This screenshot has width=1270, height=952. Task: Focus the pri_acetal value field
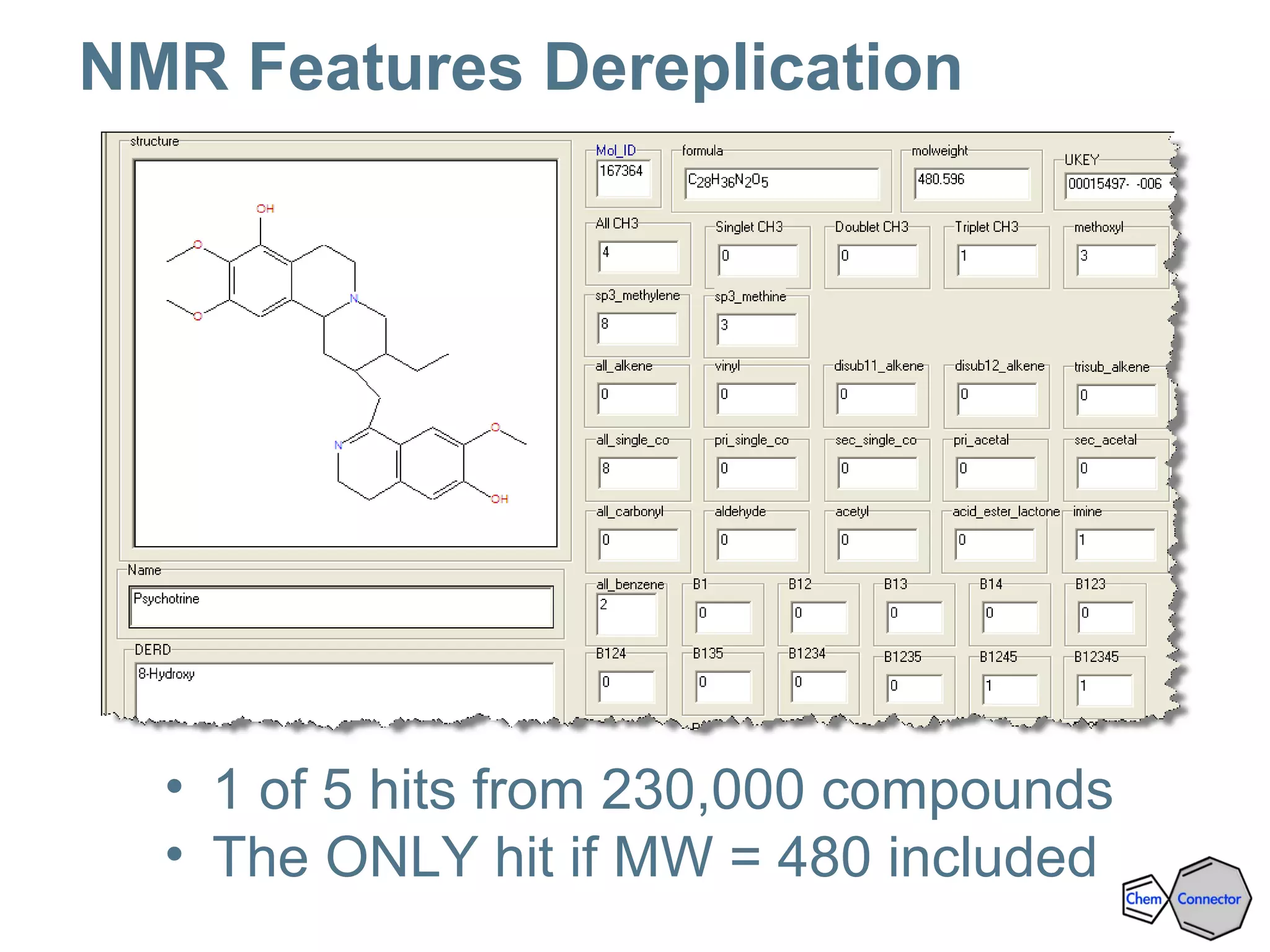coord(996,472)
